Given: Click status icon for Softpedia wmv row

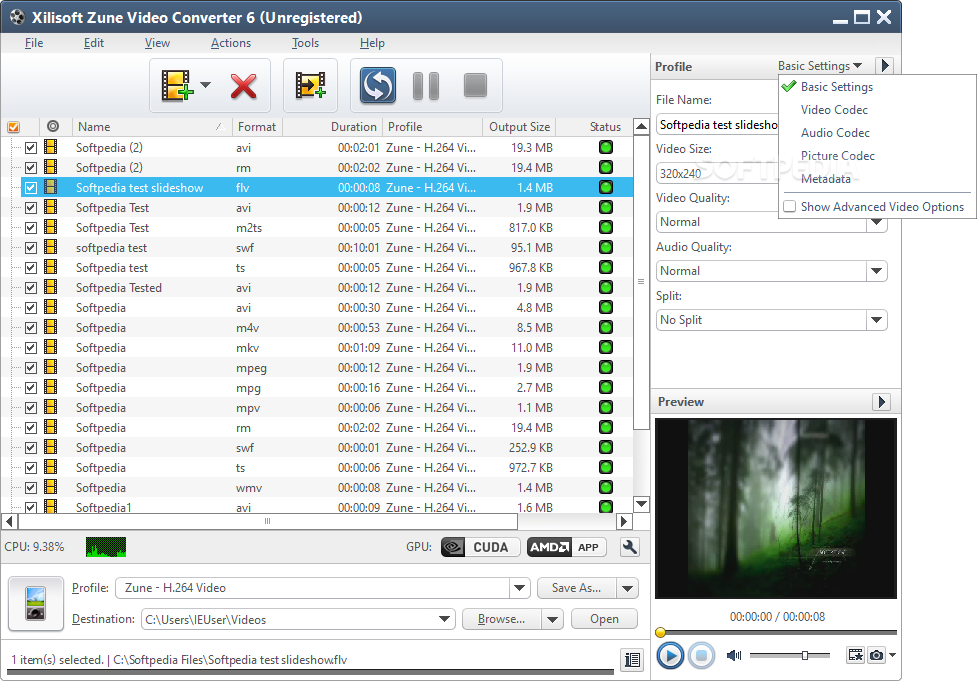Looking at the screenshot, I should coord(606,487).
